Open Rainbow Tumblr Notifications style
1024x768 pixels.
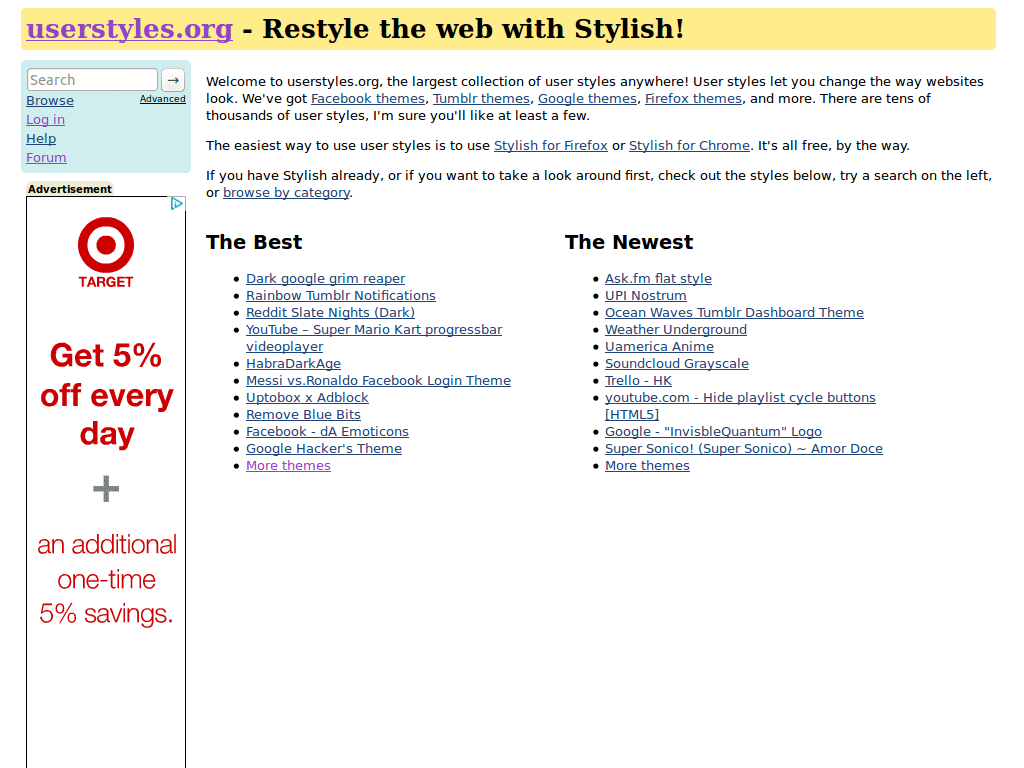pyautogui.click(x=340, y=296)
